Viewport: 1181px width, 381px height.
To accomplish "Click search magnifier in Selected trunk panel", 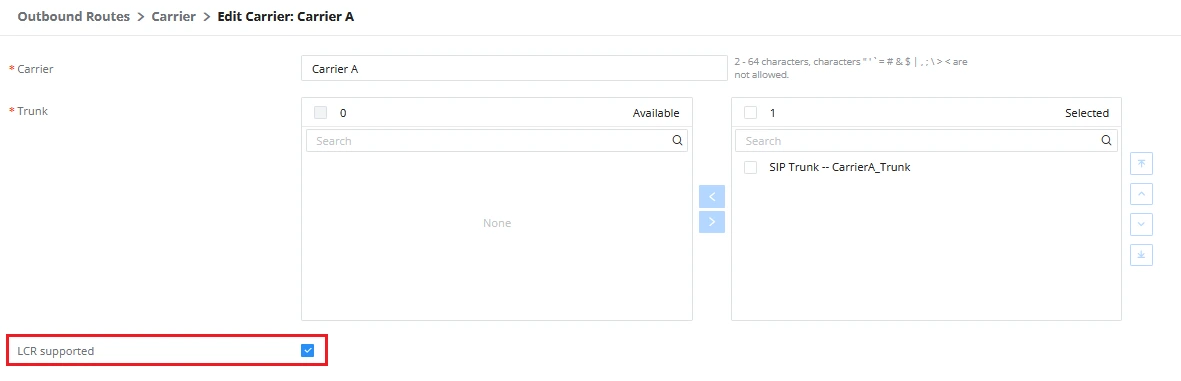I will (x=1106, y=140).
